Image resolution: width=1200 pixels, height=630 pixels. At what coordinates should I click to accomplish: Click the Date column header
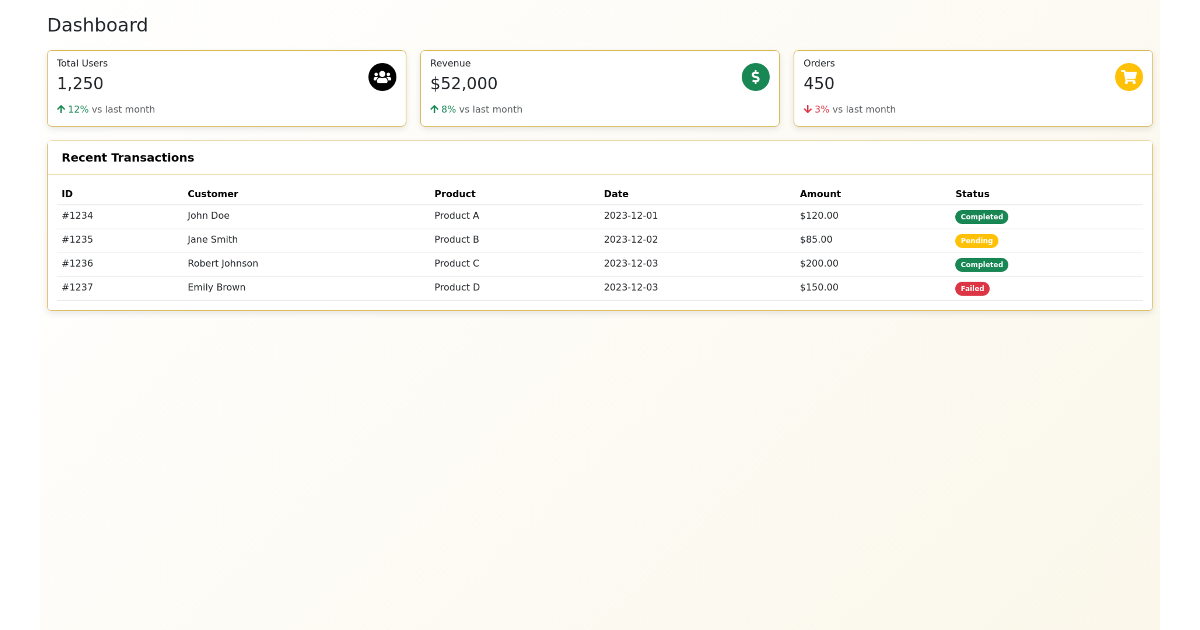(x=616, y=193)
